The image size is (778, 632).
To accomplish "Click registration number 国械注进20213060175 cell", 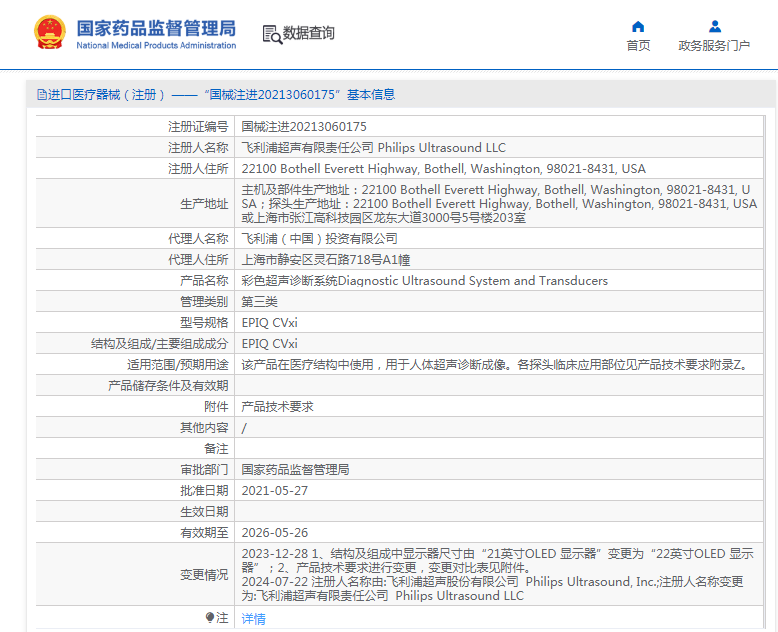I will click(x=304, y=127).
